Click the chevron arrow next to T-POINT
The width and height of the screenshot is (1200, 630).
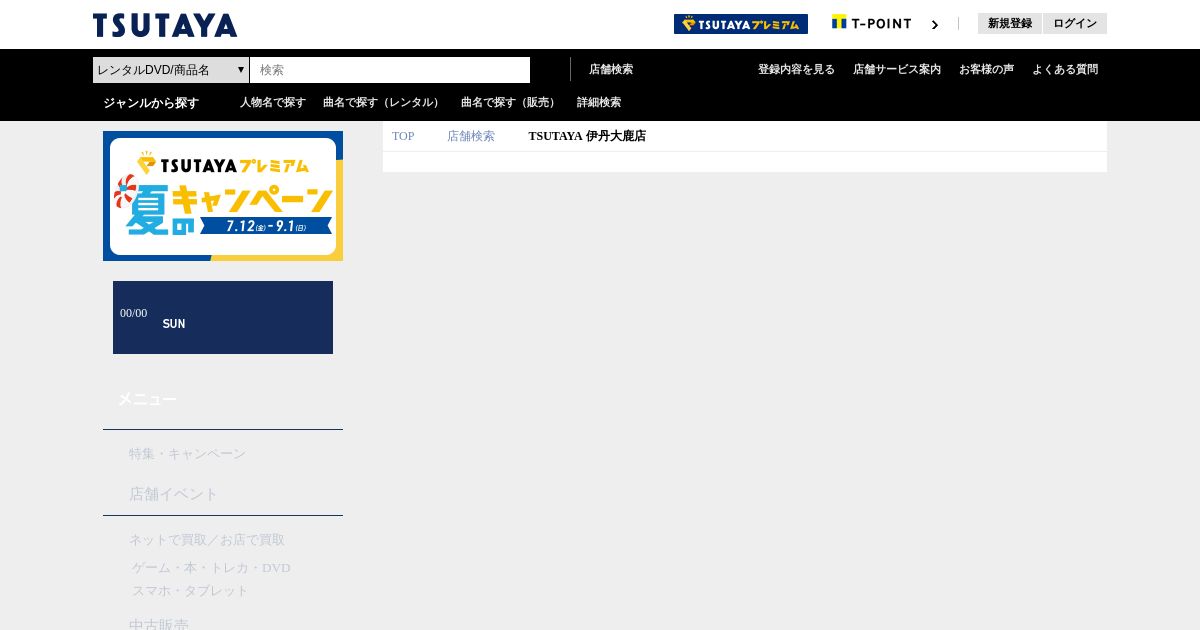pyautogui.click(x=935, y=24)
